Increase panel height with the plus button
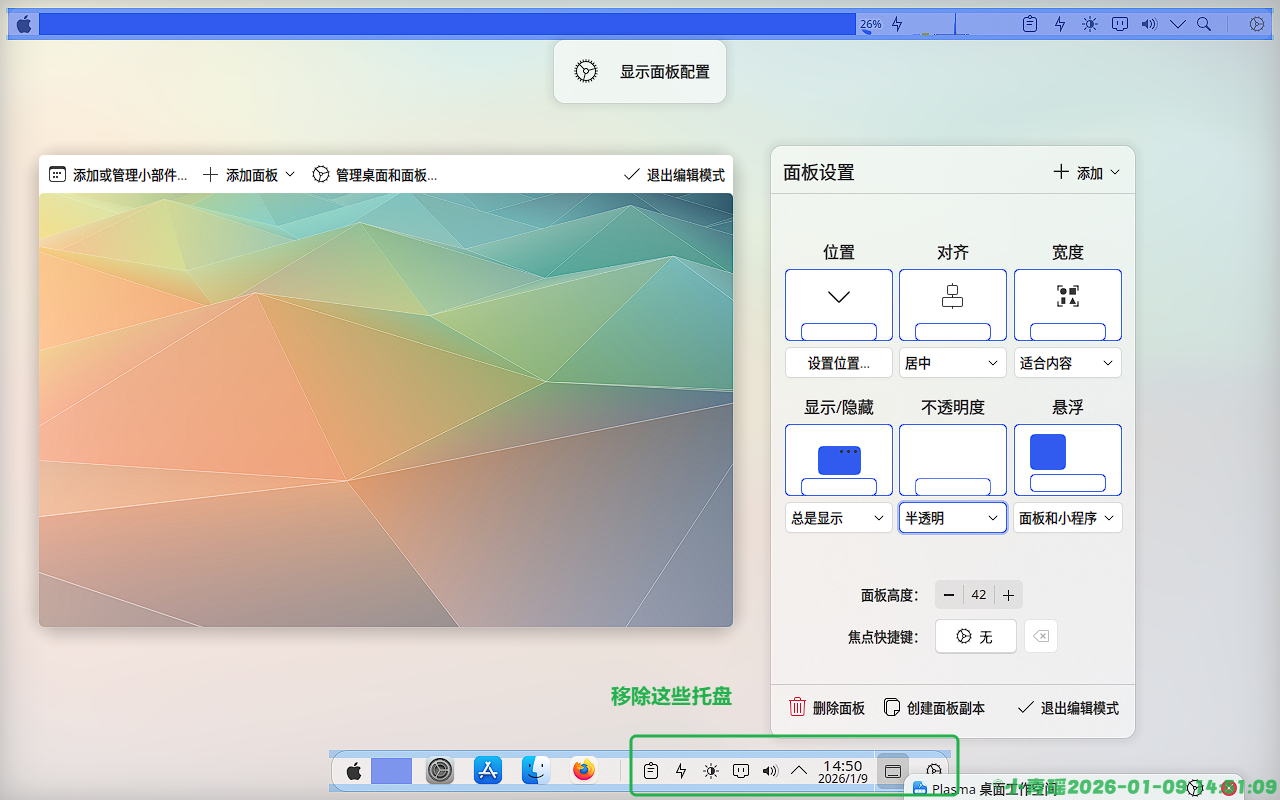Image resolution: width=1280 pixels, height=800 pixels. tap(1008, 595)
